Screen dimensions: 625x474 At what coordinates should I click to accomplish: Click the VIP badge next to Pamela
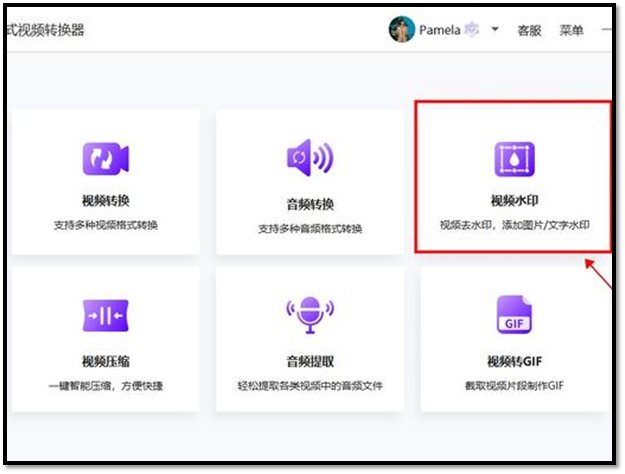[x=472, y=29]
